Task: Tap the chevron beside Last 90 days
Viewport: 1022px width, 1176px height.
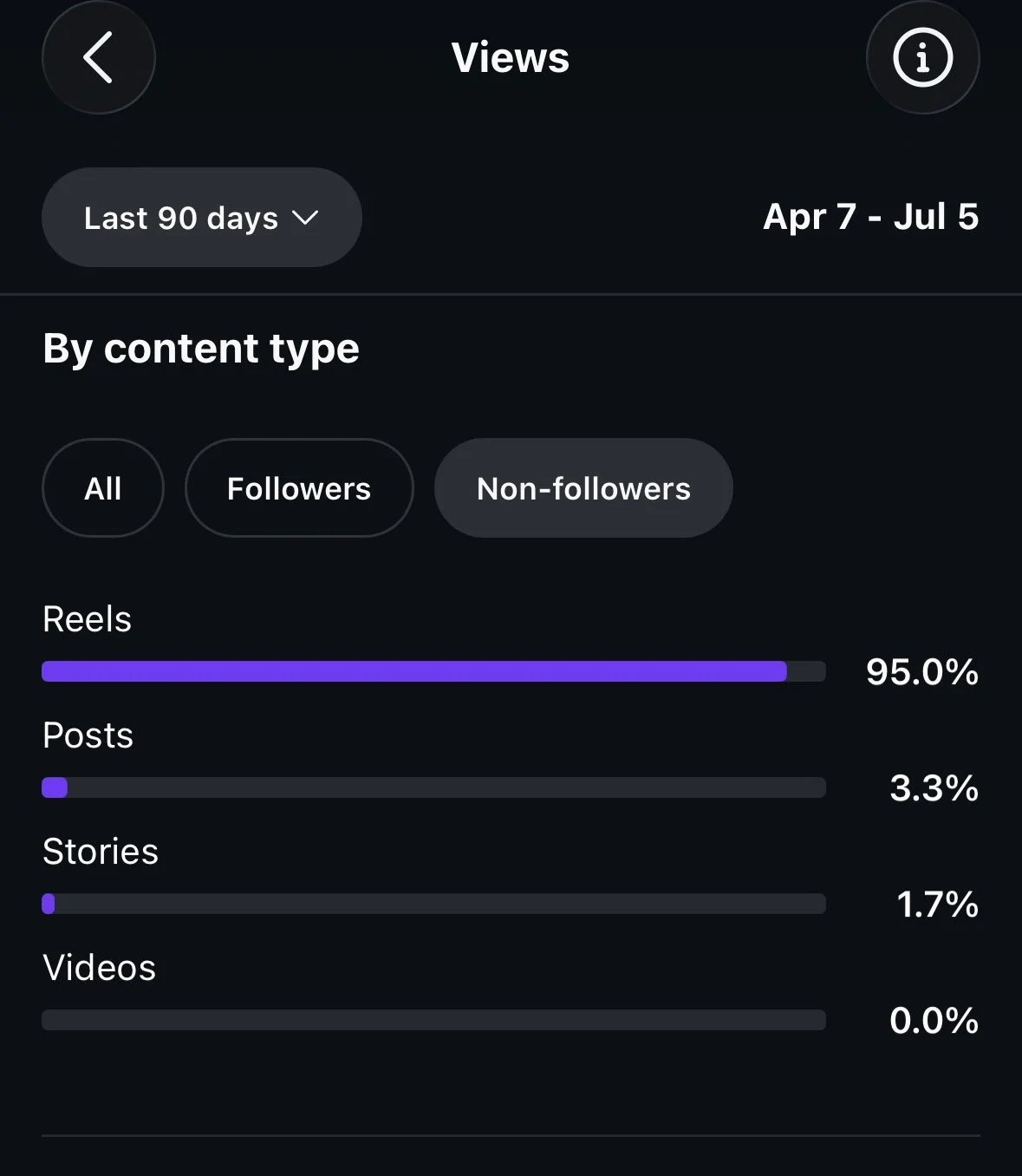Action: pyautogui.click(x=305, y=218)
